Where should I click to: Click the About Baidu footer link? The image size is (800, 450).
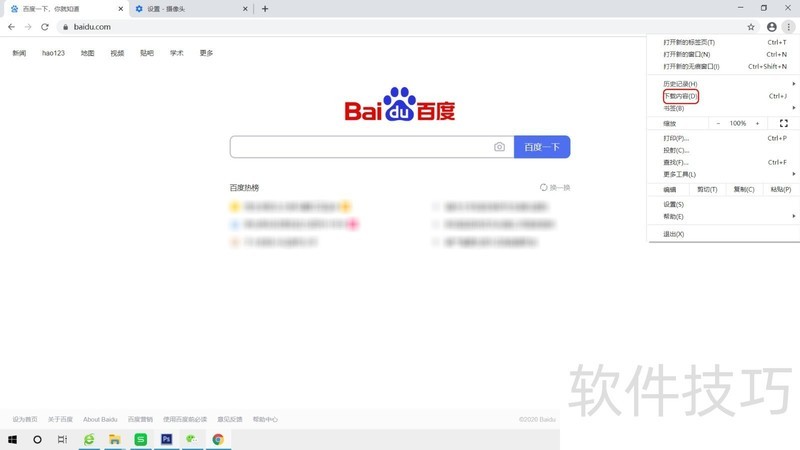tap(100, 419)
